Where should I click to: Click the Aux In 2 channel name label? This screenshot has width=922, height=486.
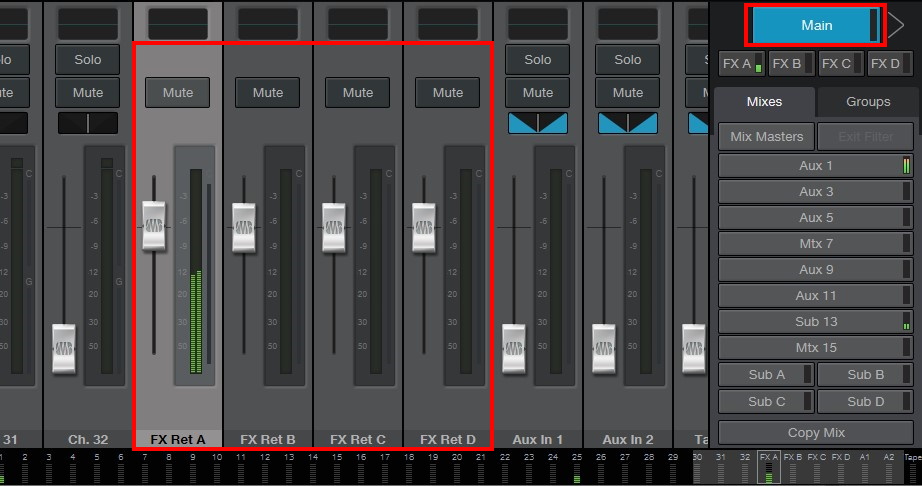[627, 440]
